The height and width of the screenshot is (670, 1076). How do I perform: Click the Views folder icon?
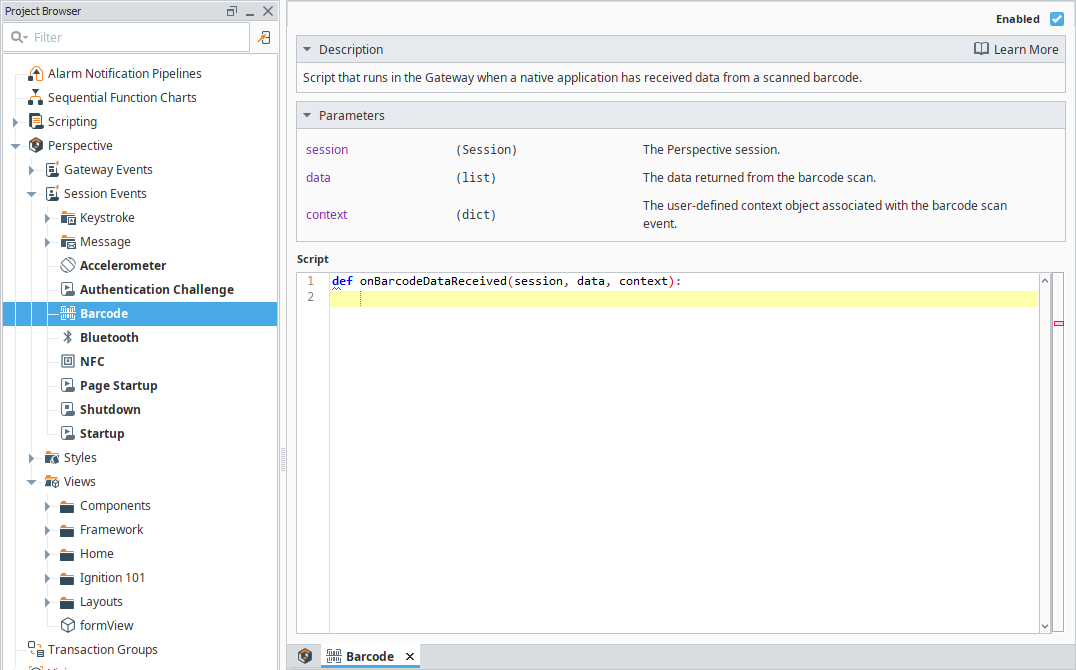click(52, 482)
